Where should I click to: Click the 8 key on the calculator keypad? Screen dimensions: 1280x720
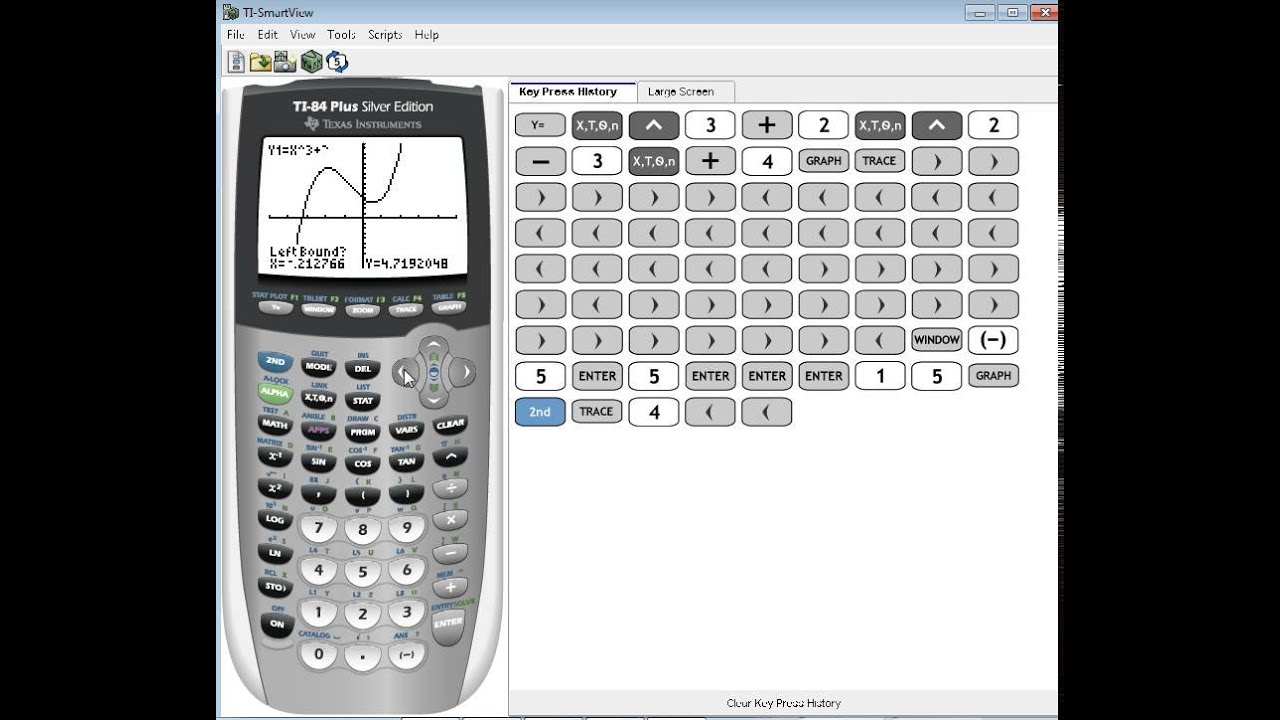click(363, 530)
